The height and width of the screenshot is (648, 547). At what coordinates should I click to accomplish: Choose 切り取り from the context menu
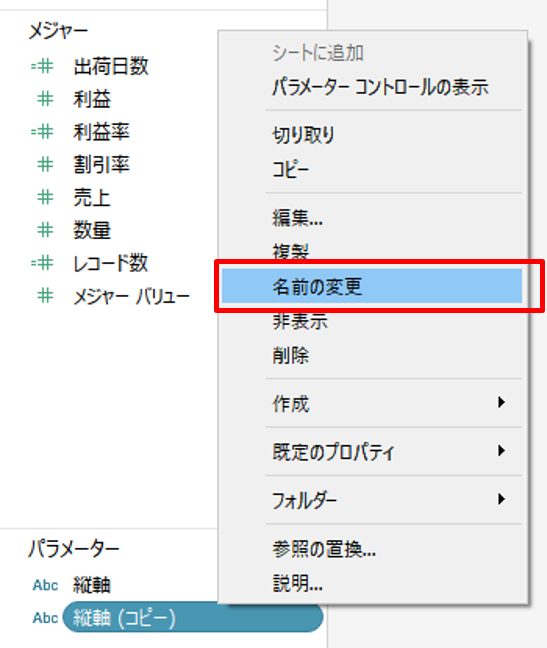[303, 135]
